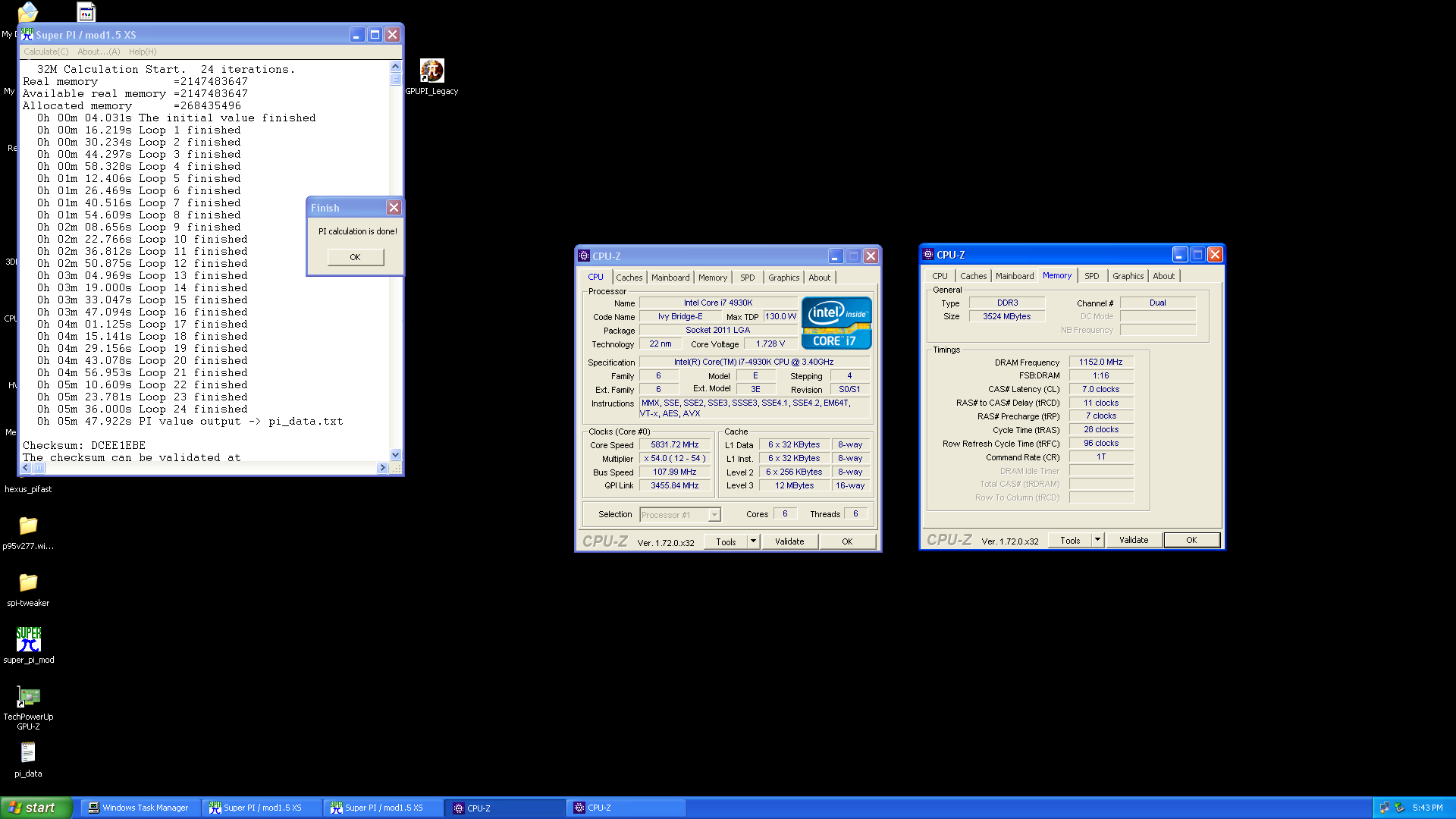
Task: Open the Help(H) menu in Super PI
Action: coord(143,52)
